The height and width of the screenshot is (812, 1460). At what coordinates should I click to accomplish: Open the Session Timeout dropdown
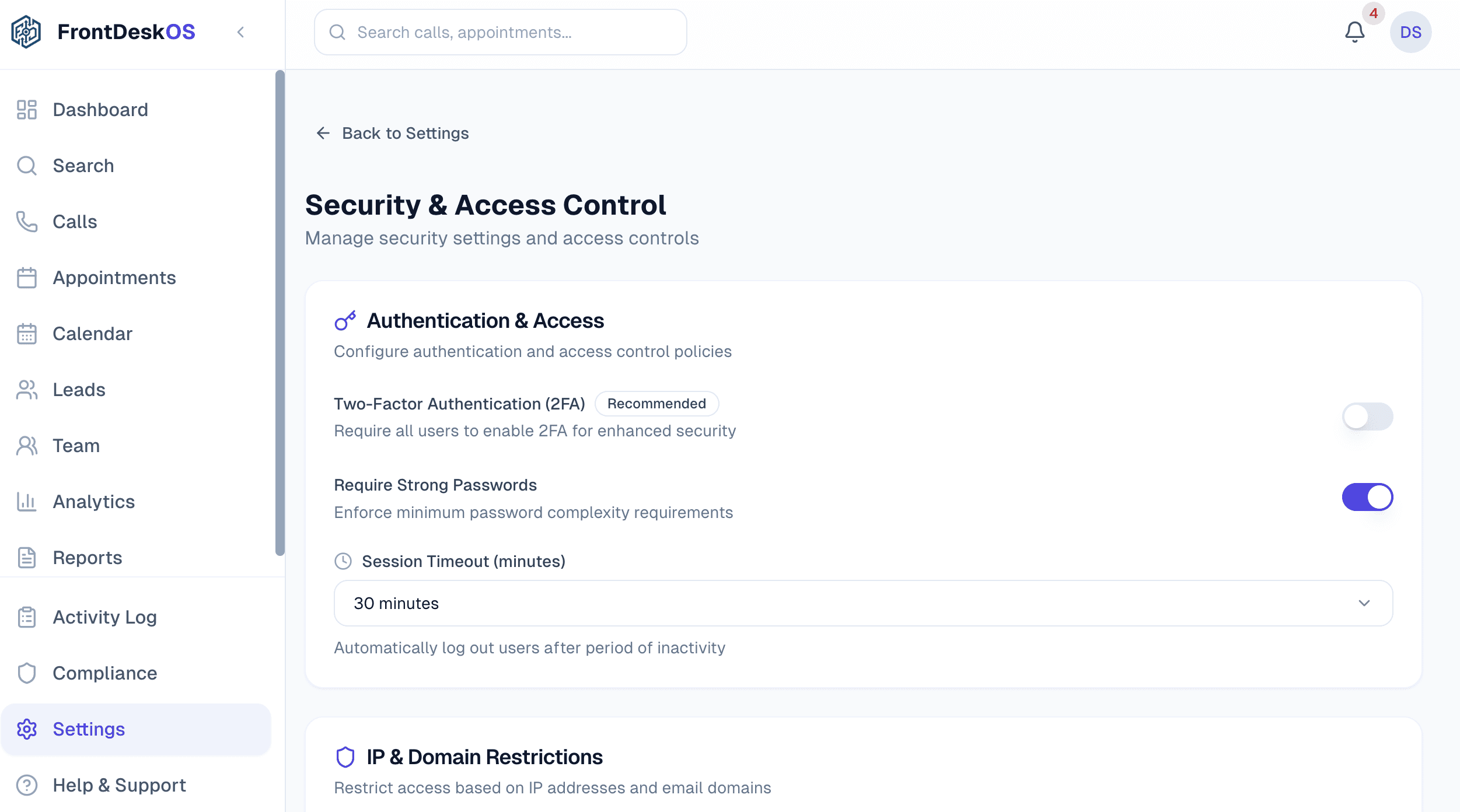click(864, 603)
